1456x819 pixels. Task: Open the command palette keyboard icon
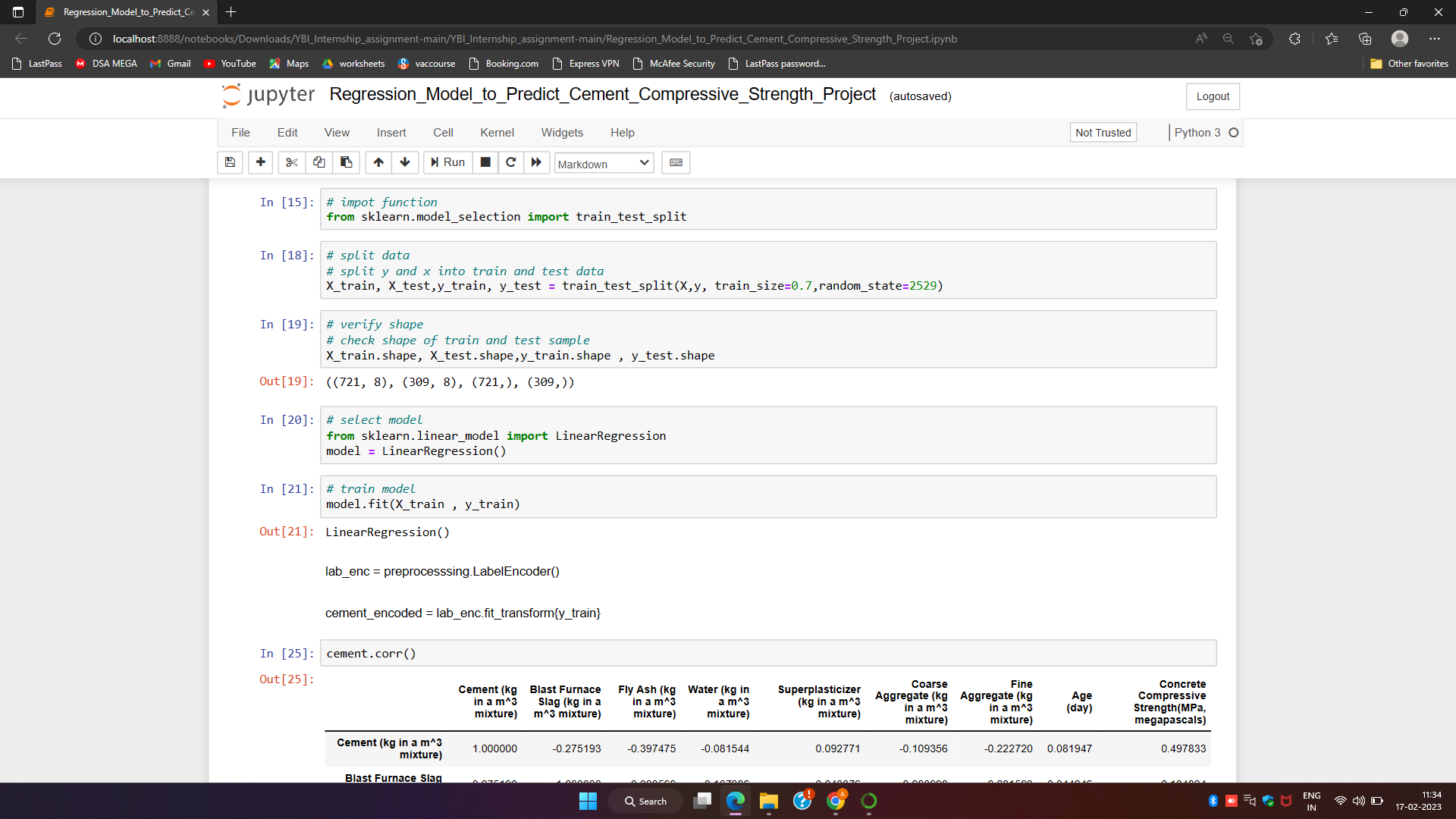676,162
